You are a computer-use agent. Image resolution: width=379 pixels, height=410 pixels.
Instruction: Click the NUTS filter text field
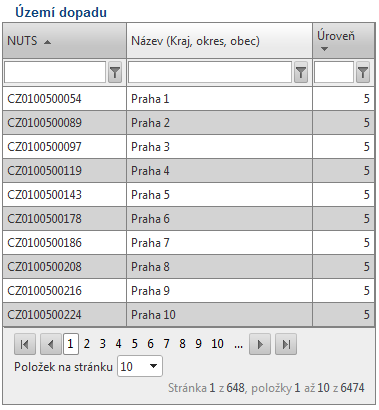point(55,72)
